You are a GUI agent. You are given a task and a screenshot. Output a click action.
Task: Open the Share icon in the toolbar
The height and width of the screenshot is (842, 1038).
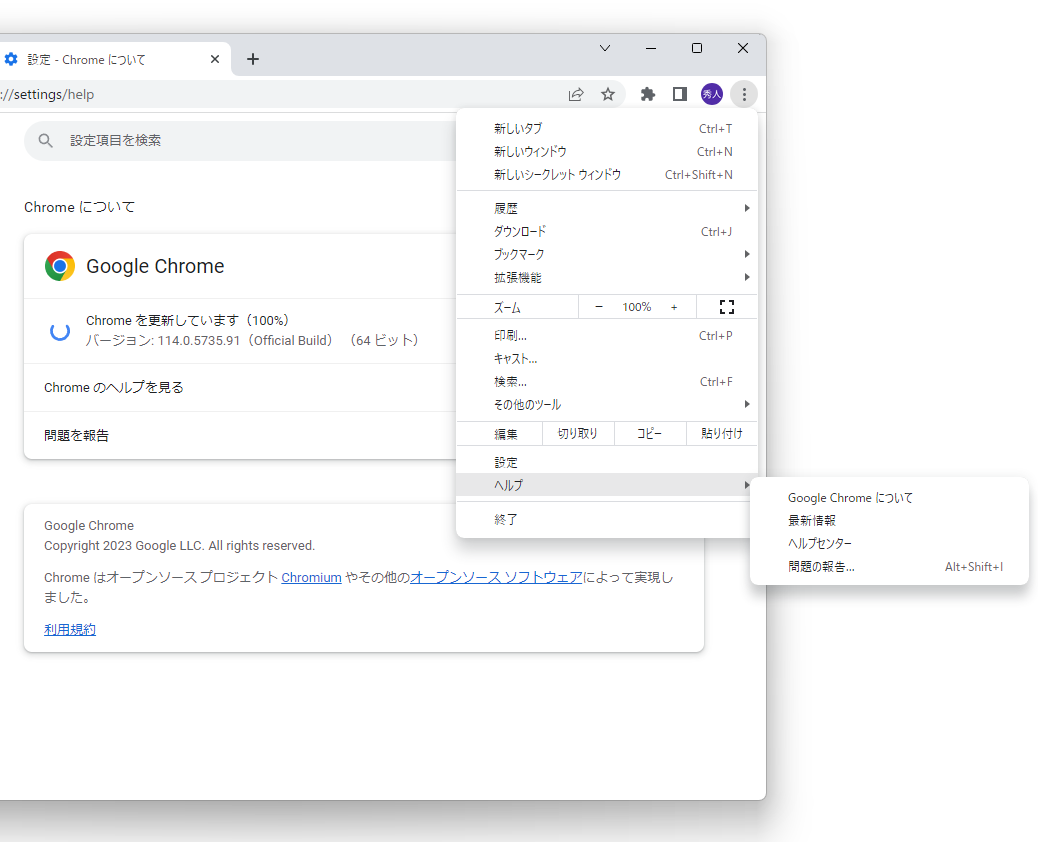click(x=577, y=94)
